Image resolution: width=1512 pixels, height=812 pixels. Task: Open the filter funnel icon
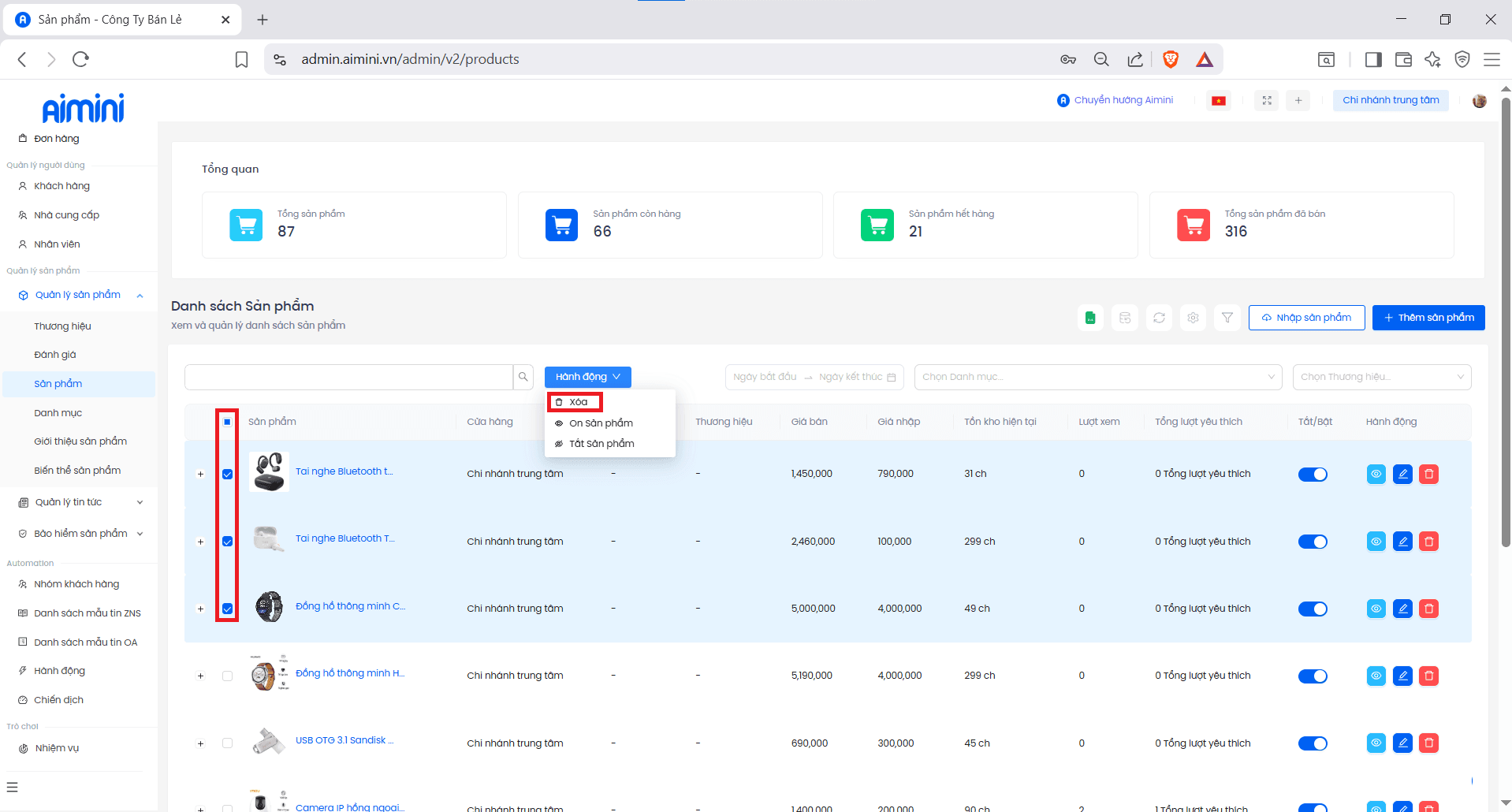point(1227,318)
